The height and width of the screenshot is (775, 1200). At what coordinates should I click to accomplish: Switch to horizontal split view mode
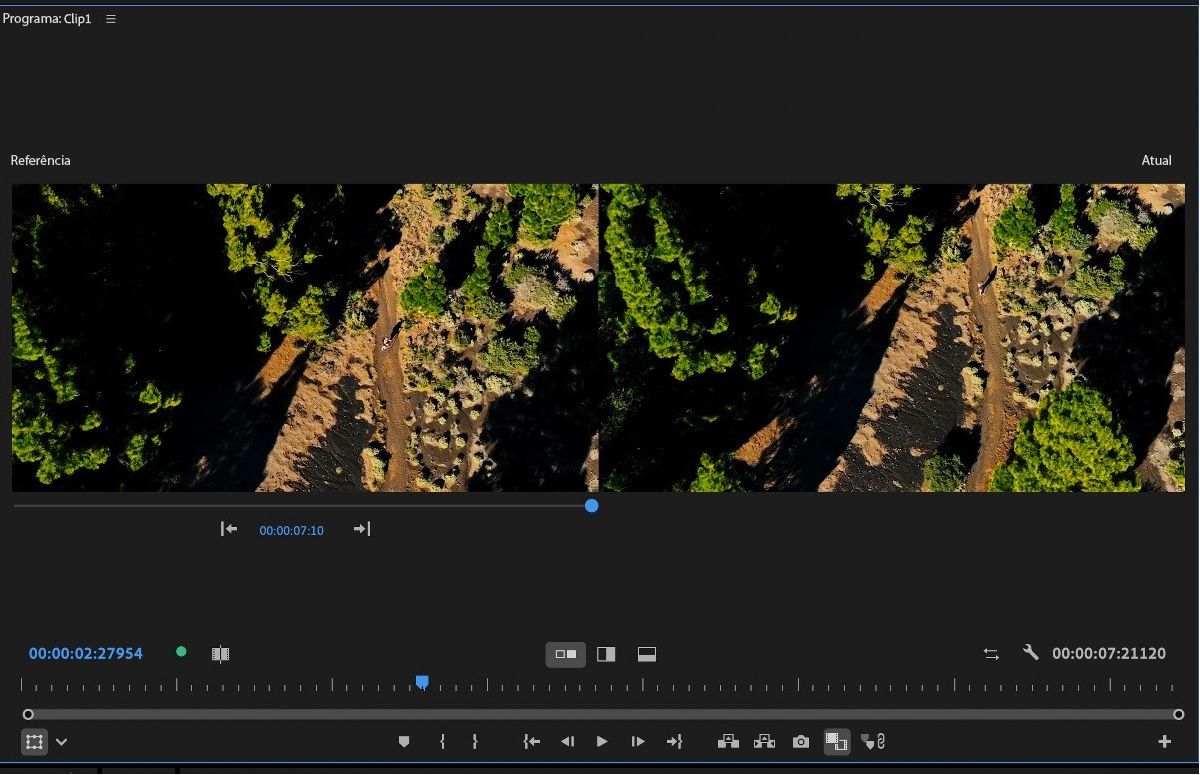646,654
